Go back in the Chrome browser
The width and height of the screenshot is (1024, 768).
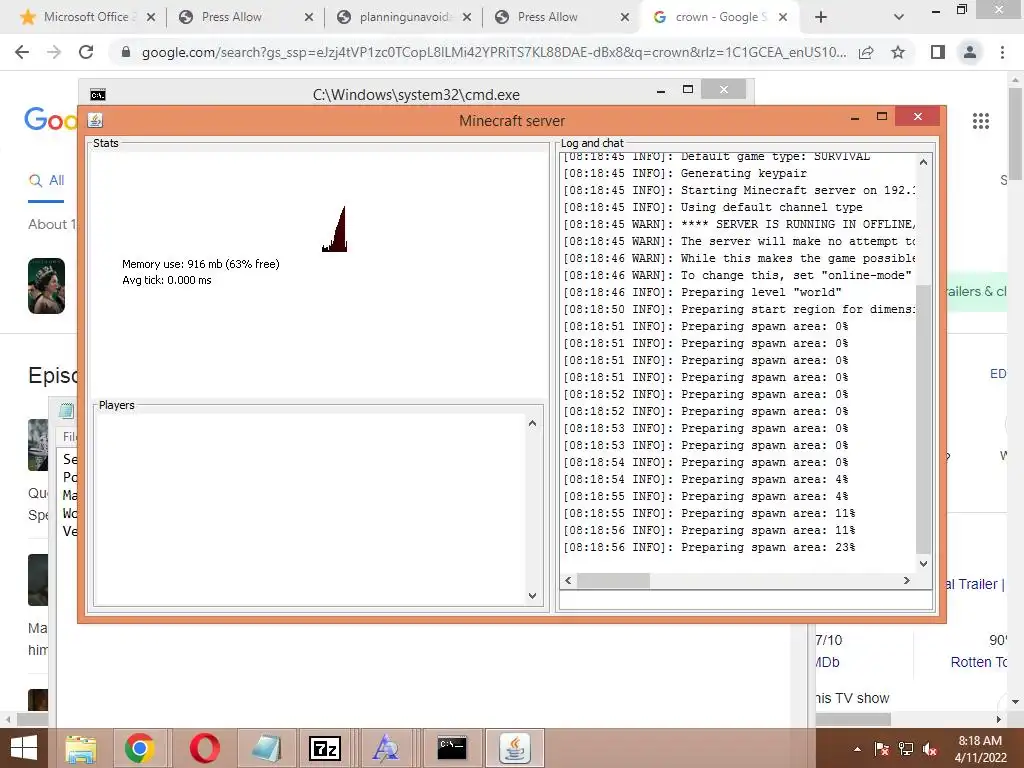tap(22, 52)
